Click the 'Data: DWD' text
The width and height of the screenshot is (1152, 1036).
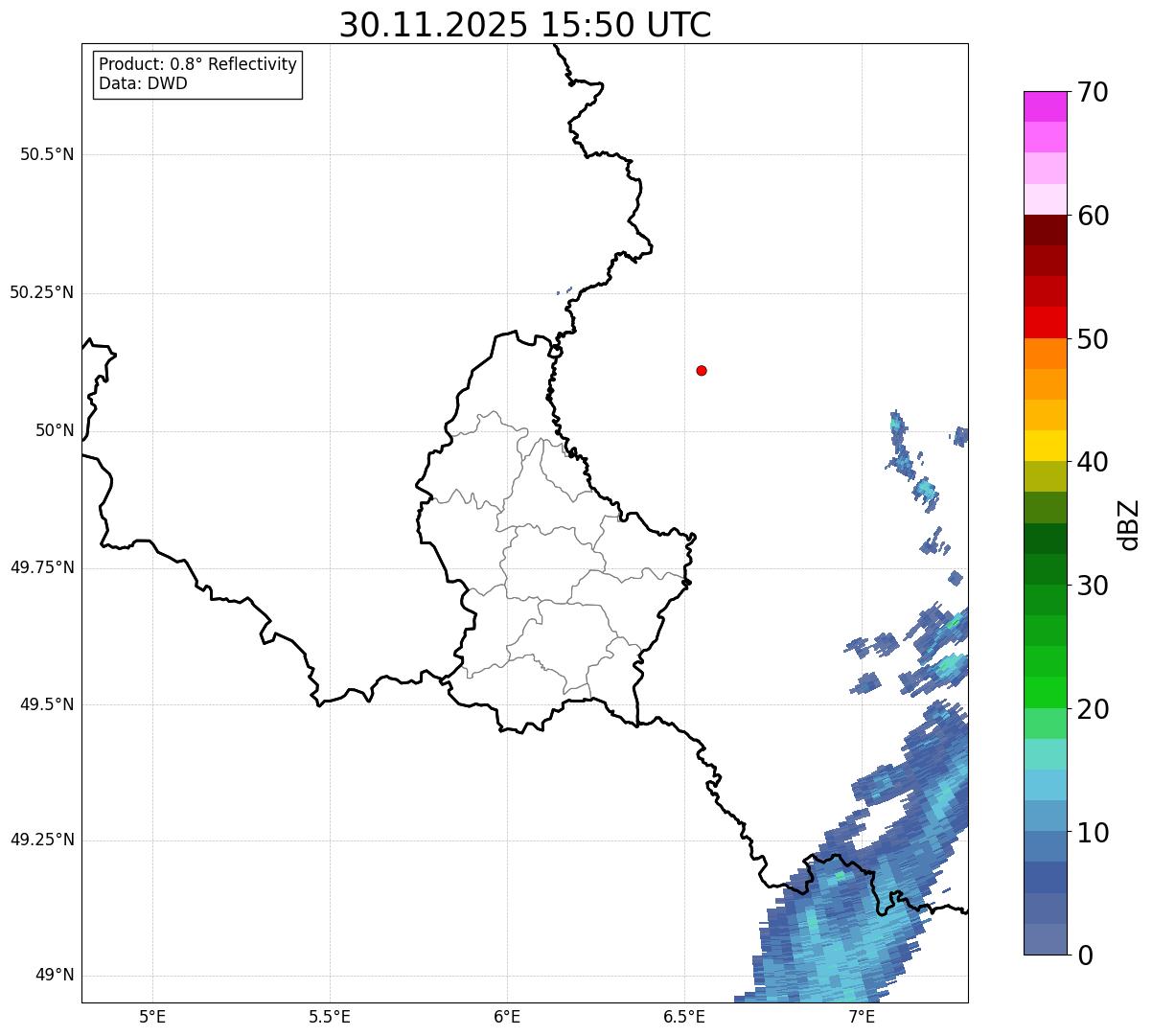(143, 83)
